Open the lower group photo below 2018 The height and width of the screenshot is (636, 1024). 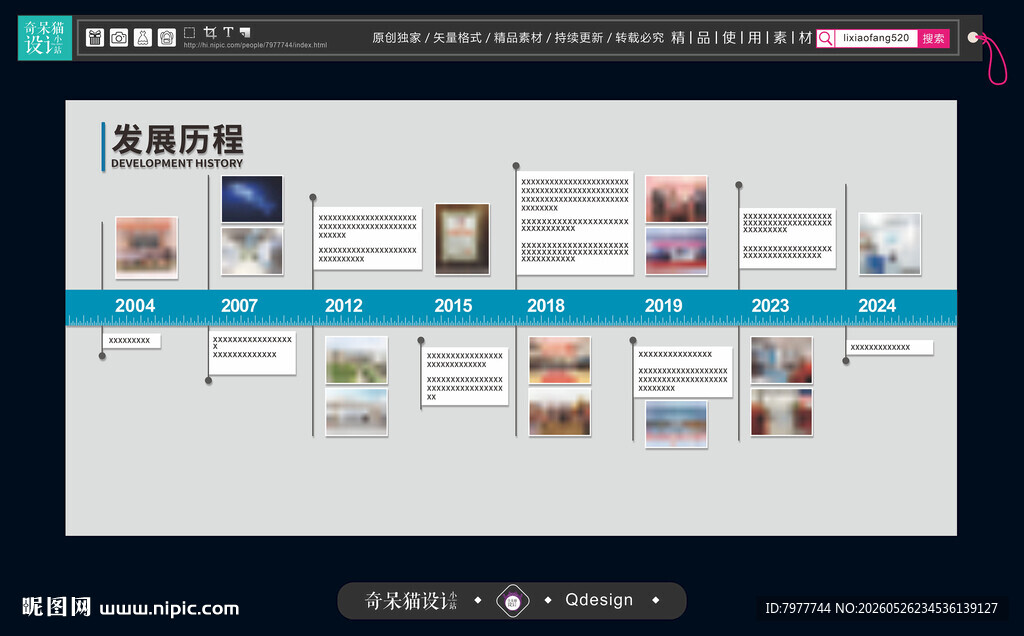tap(560, 412)
